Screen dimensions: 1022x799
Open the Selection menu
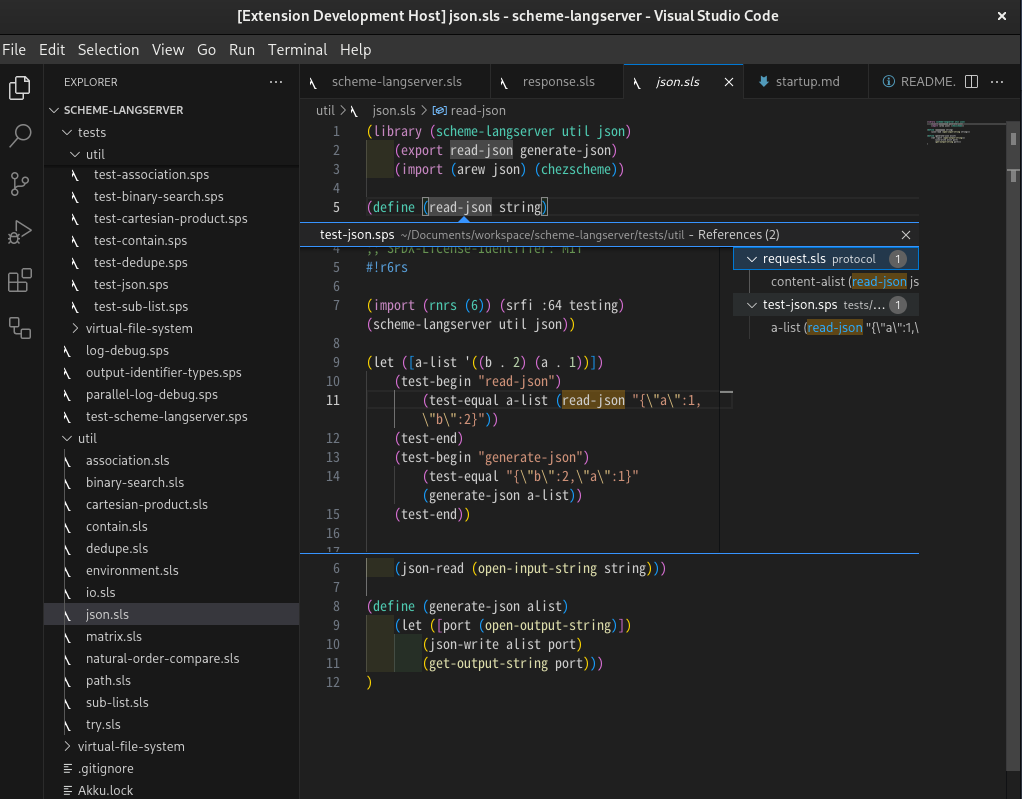108,50
